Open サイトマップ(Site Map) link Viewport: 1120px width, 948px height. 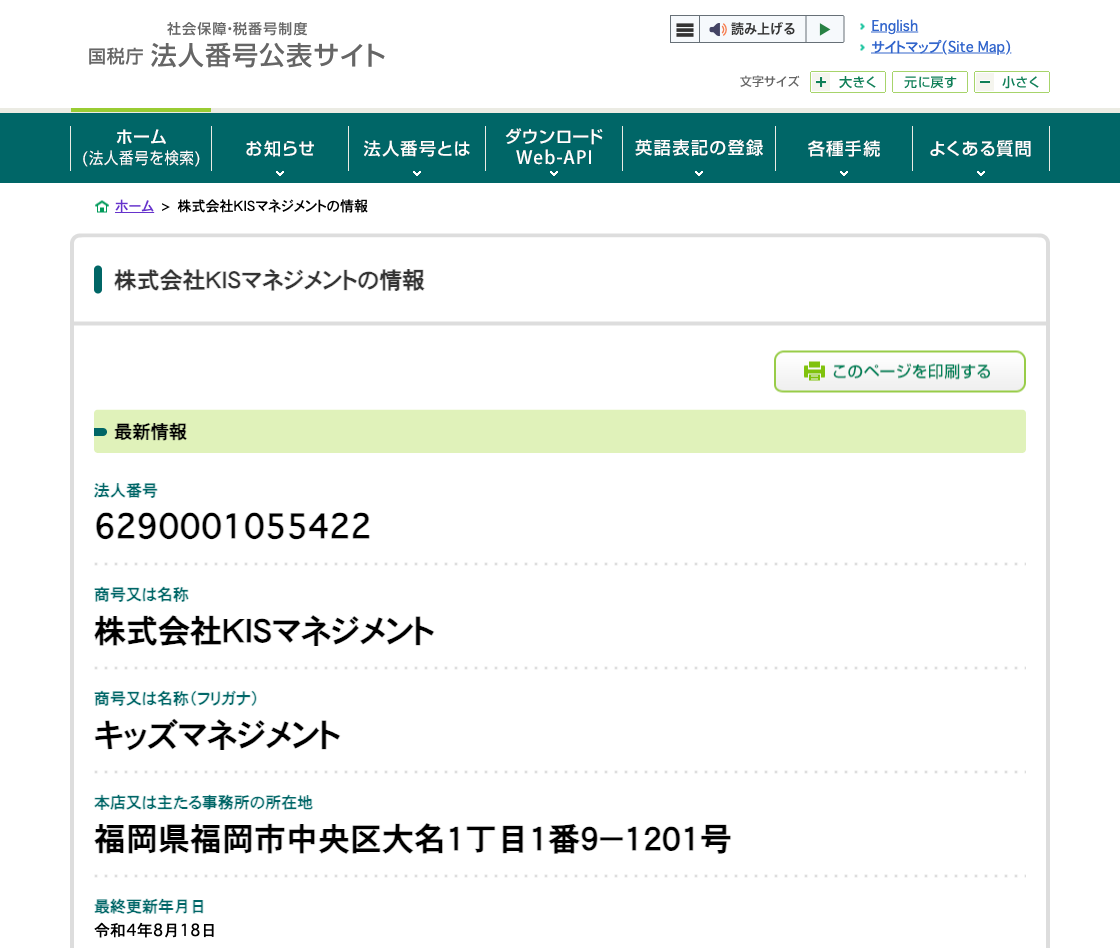(941, 46)
